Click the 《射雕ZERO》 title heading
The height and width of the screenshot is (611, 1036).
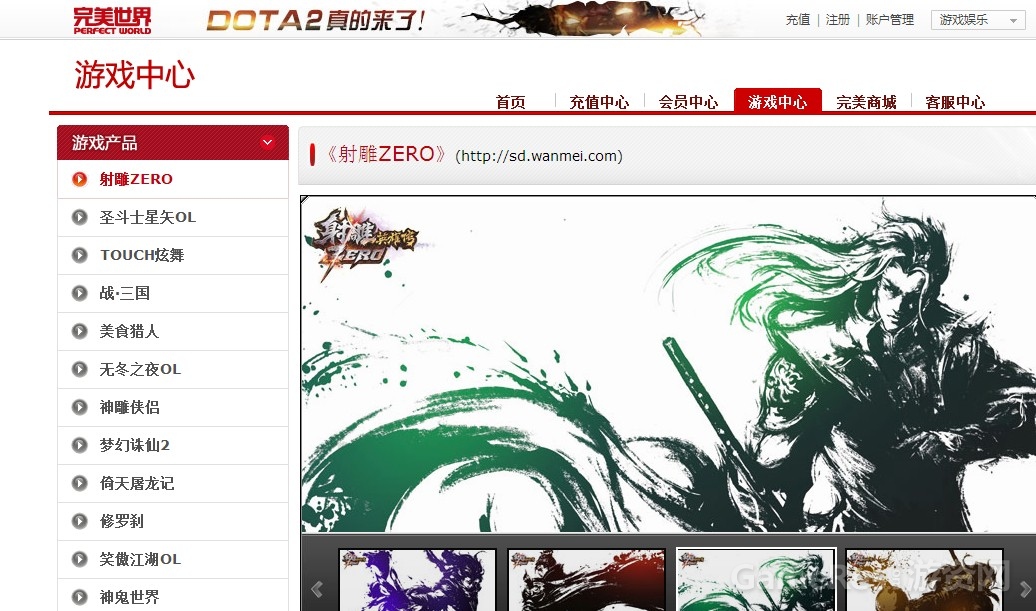click(387, 155)
